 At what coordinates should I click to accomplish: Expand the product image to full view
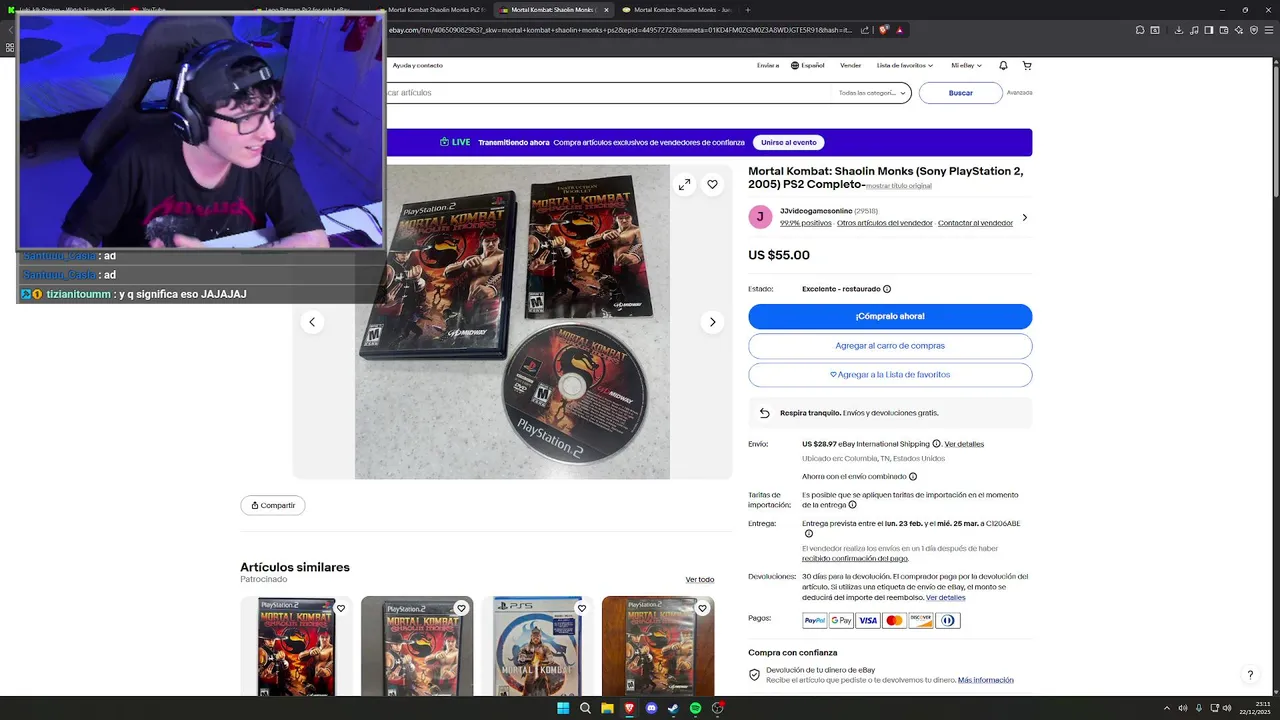(x=684, y=184)
